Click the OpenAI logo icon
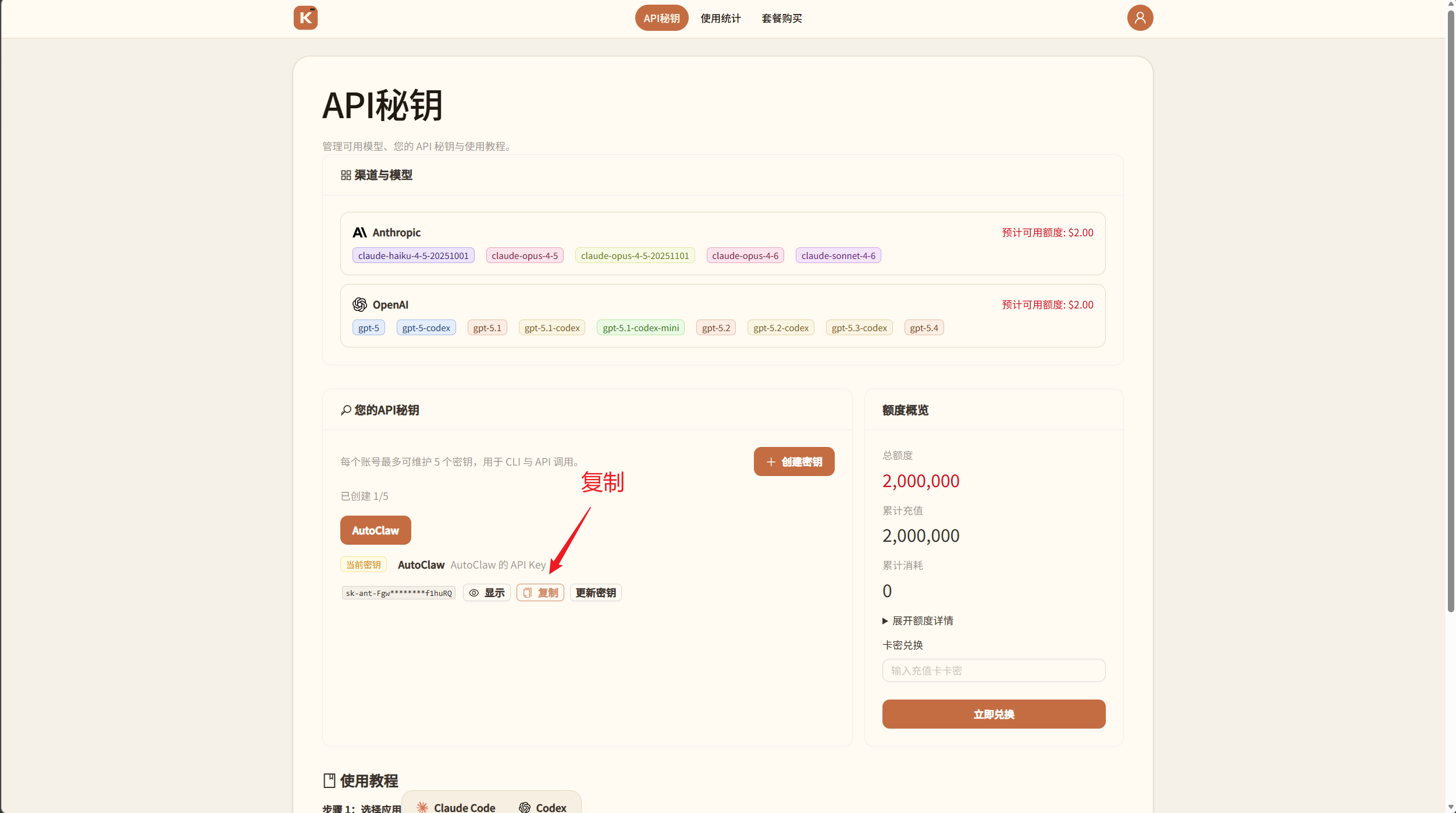 coord(359,305)
